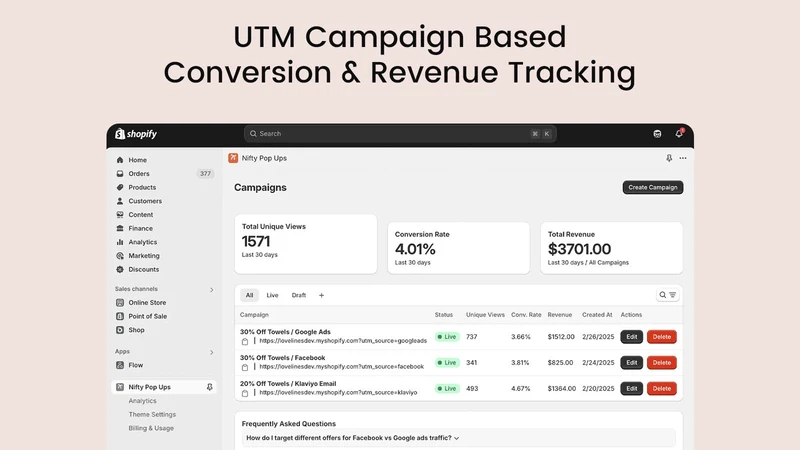Click the Home icon in sidebar

click(120, 160)
